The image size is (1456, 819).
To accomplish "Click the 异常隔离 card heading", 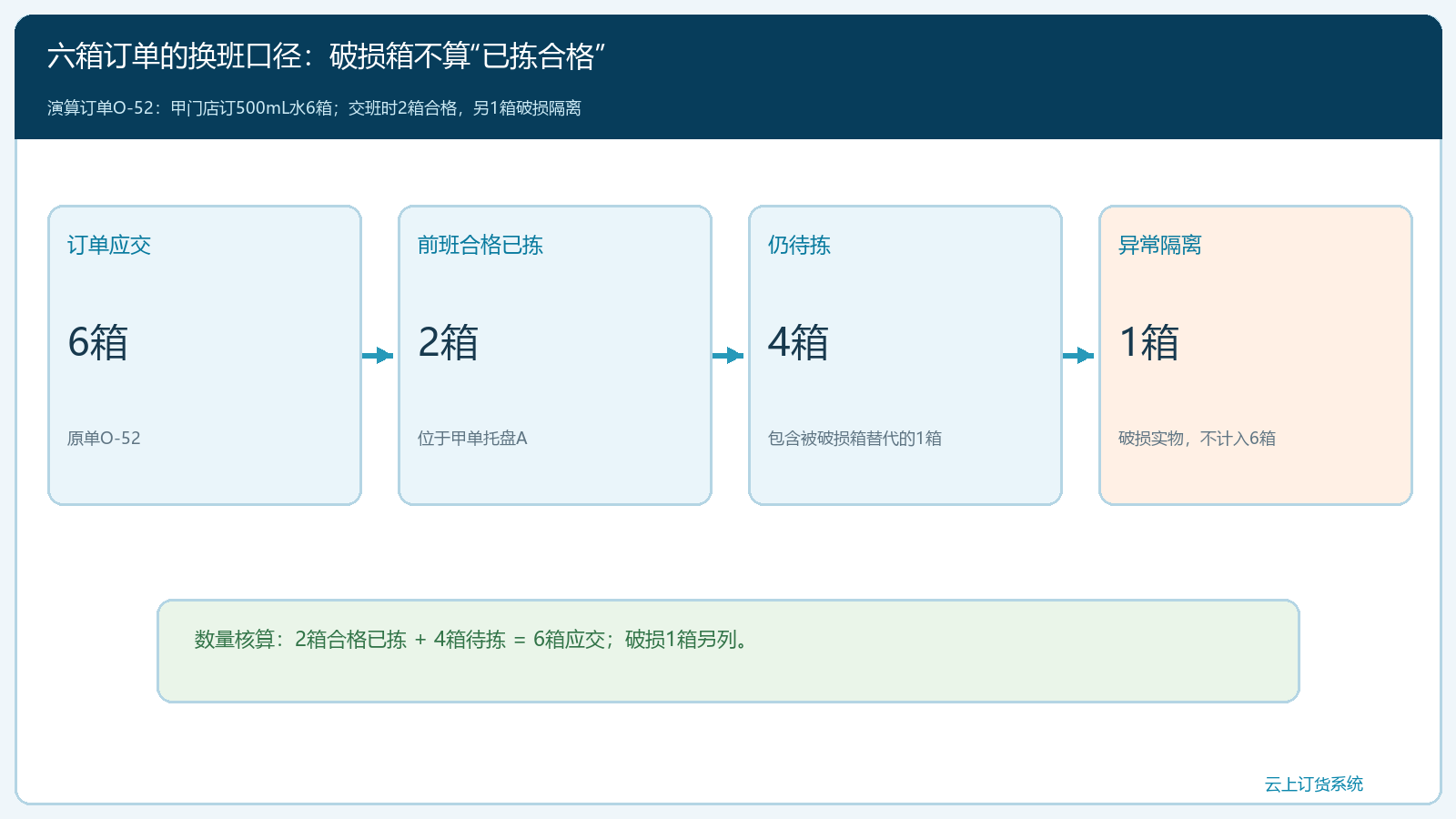I will pyautogui.click(x=1160, y=245).
